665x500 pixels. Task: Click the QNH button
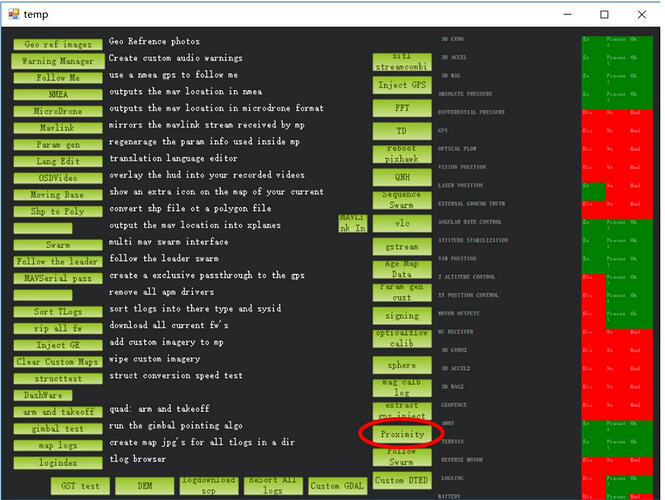tap(402, 177)
